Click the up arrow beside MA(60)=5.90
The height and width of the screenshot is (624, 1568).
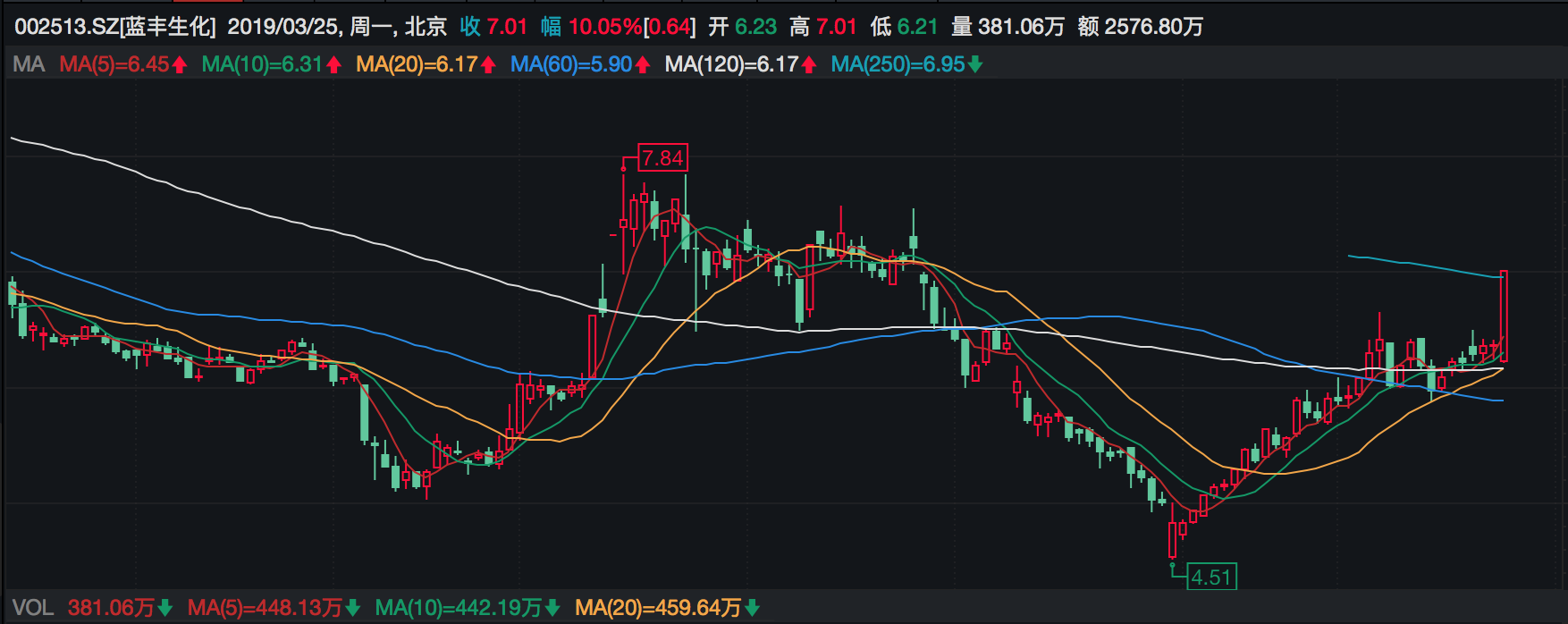pos(643,64)
